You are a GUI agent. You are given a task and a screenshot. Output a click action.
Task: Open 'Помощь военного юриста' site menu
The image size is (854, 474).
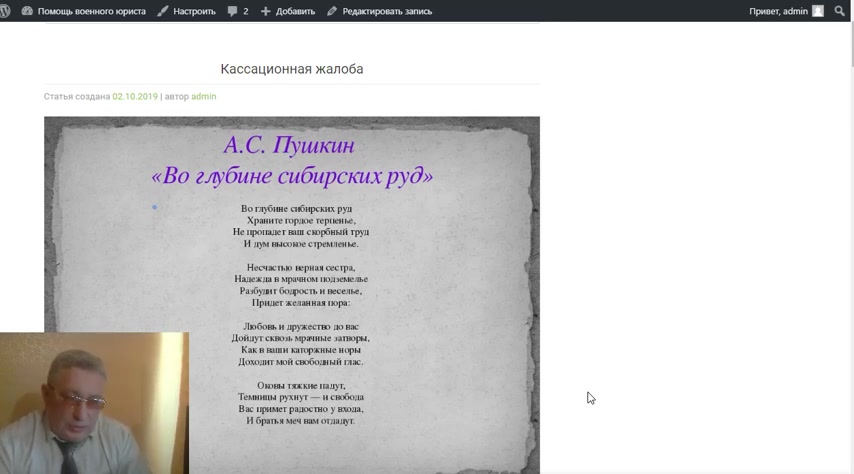[92, 11]
